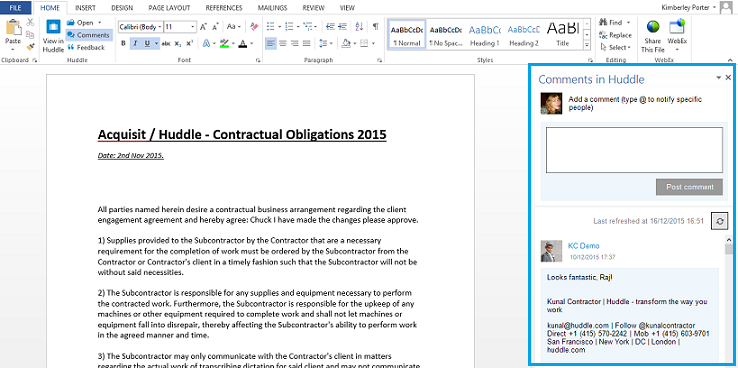Toggle show paragraph marks
738x368 pixels.
click(x=375, y=26)
